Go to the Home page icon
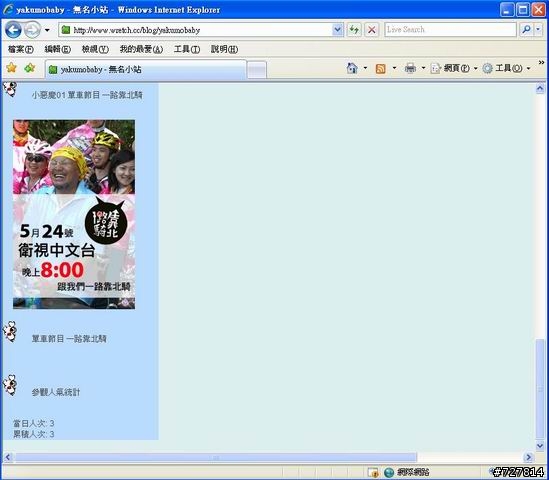Image resolution: width=549 pixels, height=480 pixels. (352, 68)
